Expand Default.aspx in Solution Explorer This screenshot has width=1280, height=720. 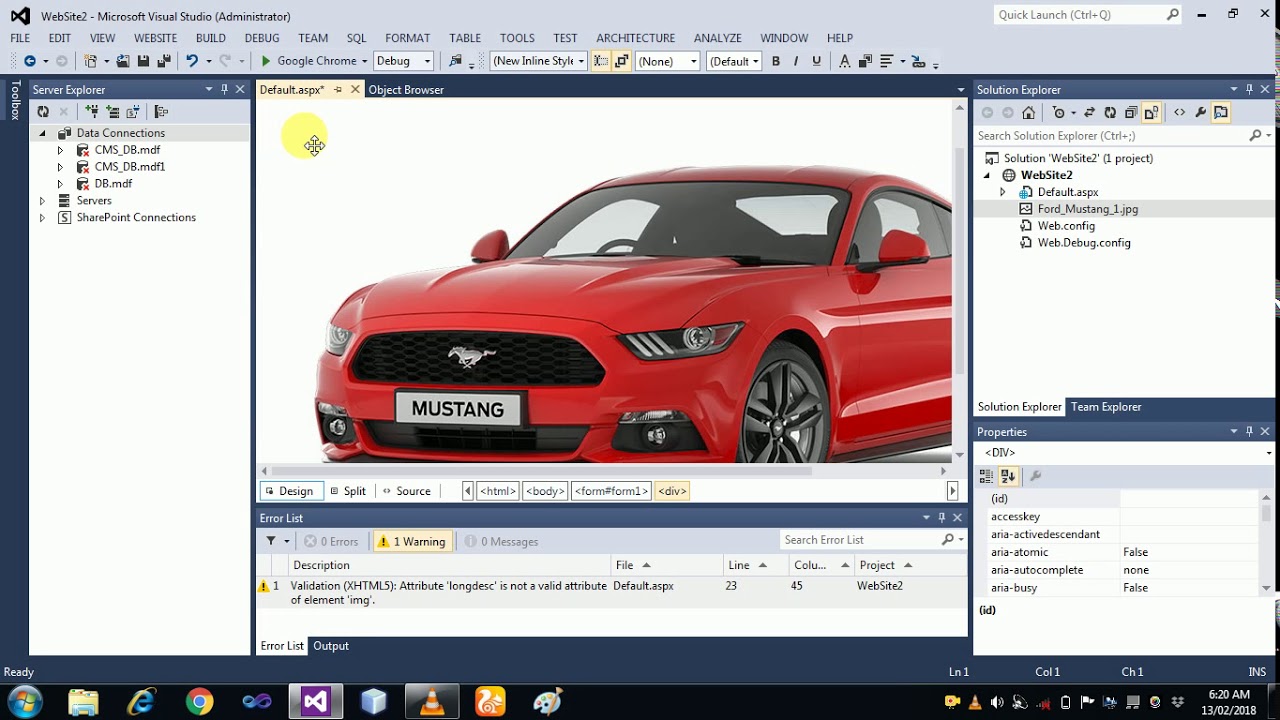[1003, 192]
